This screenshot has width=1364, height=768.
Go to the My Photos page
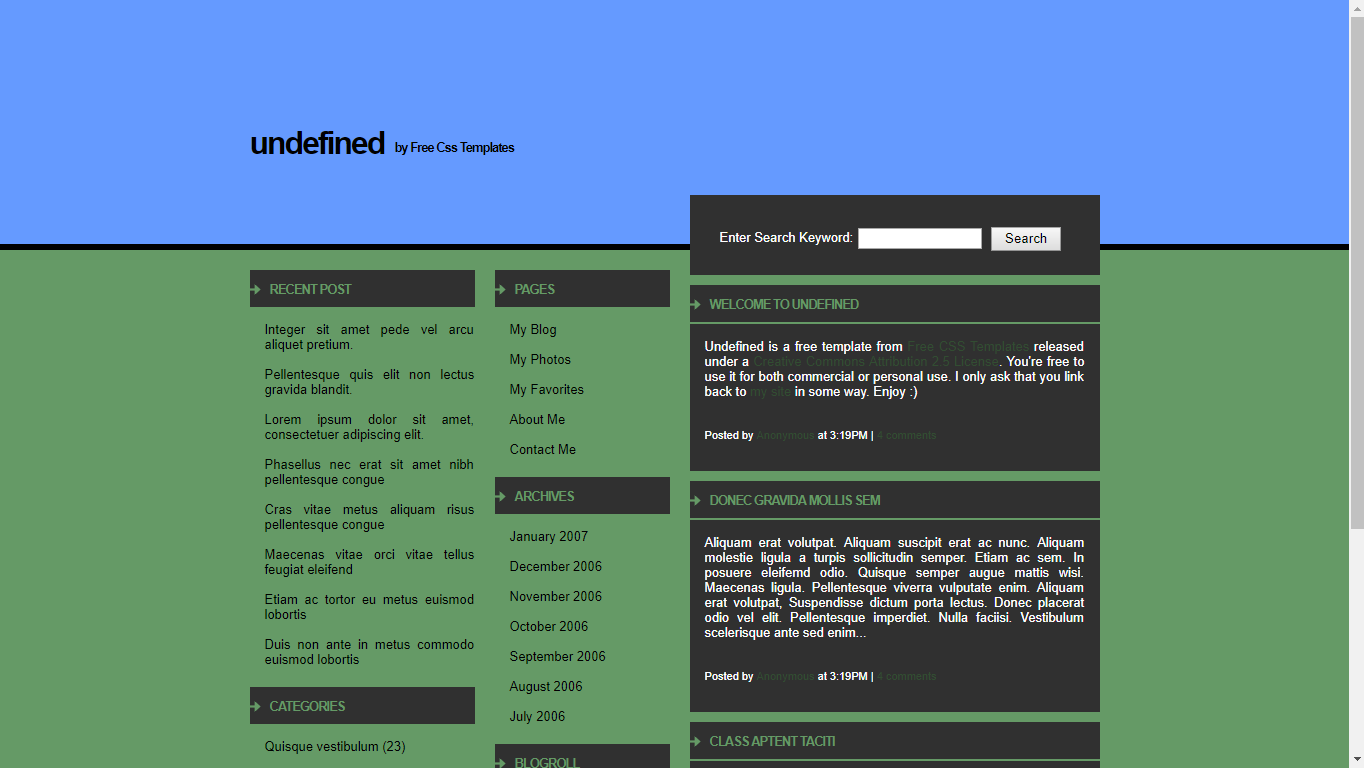pyautogui.click(x=540, y=359)
